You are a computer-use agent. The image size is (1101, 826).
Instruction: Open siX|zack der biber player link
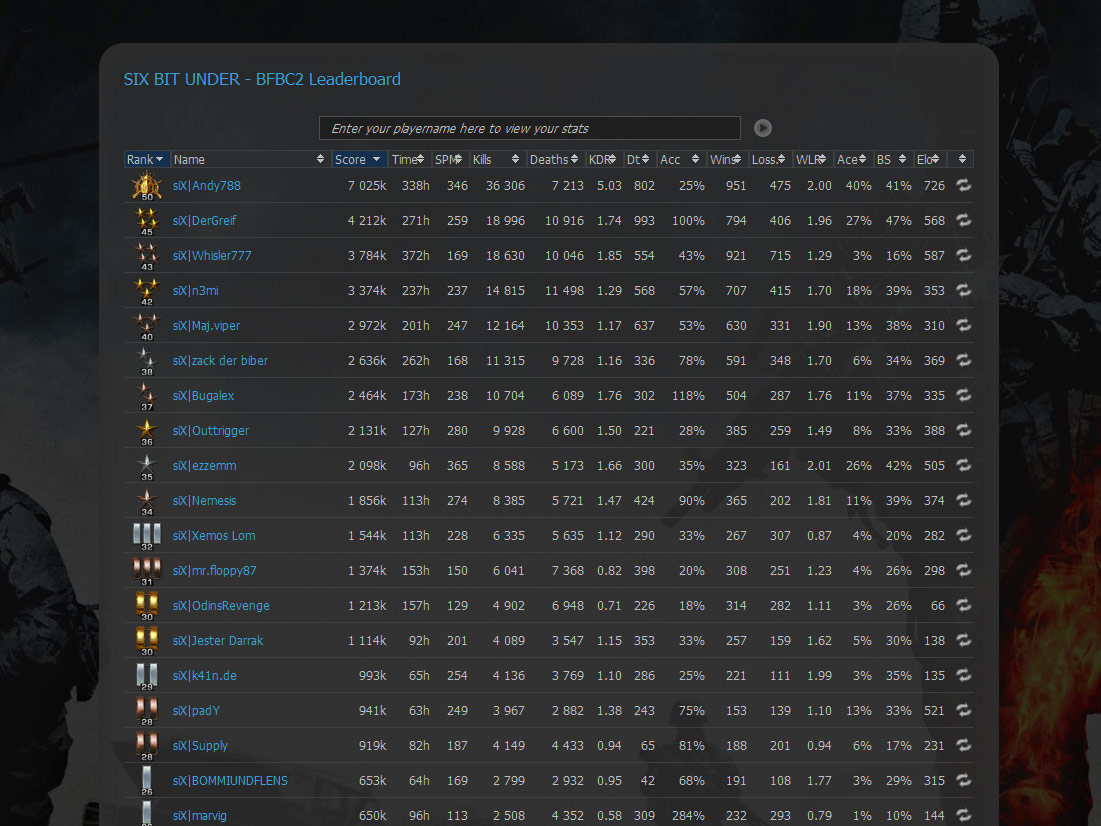pyautogui.click(x=220, y=360)
